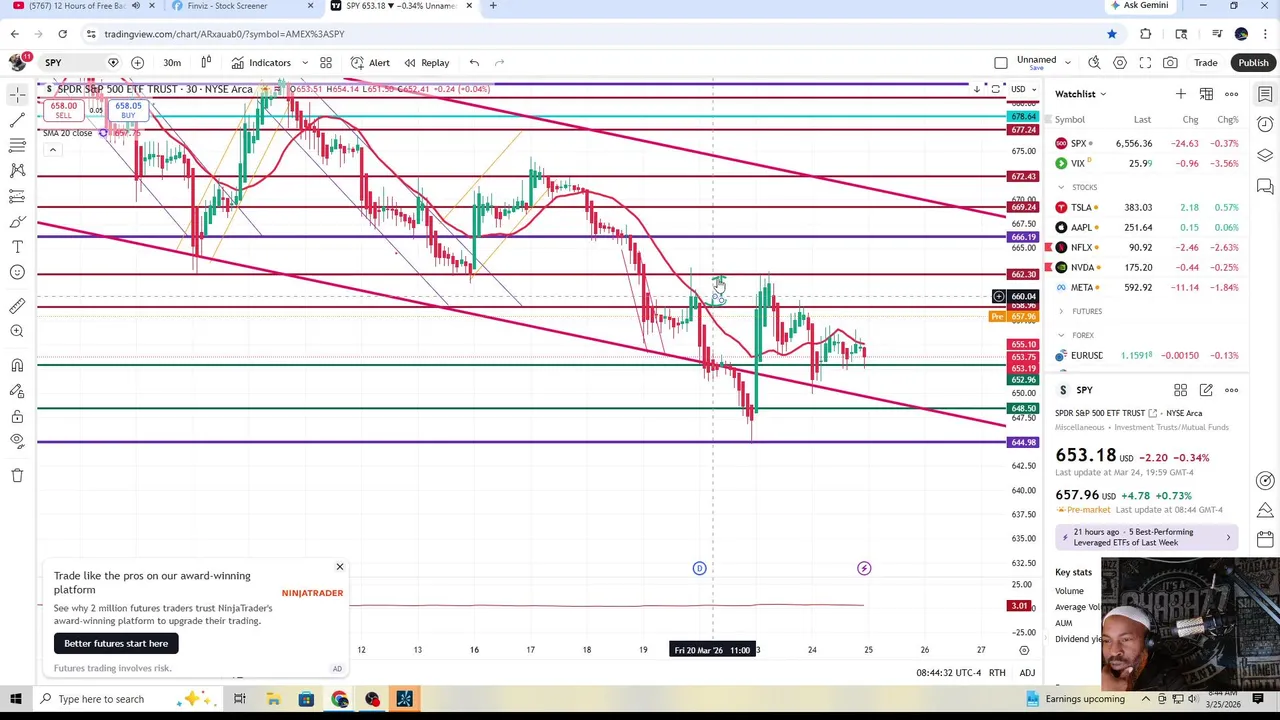The image size is (1280, 720).
Task: Open the Chats sidebar icon
Action: pyautogui.click(x=1265, y=186)
